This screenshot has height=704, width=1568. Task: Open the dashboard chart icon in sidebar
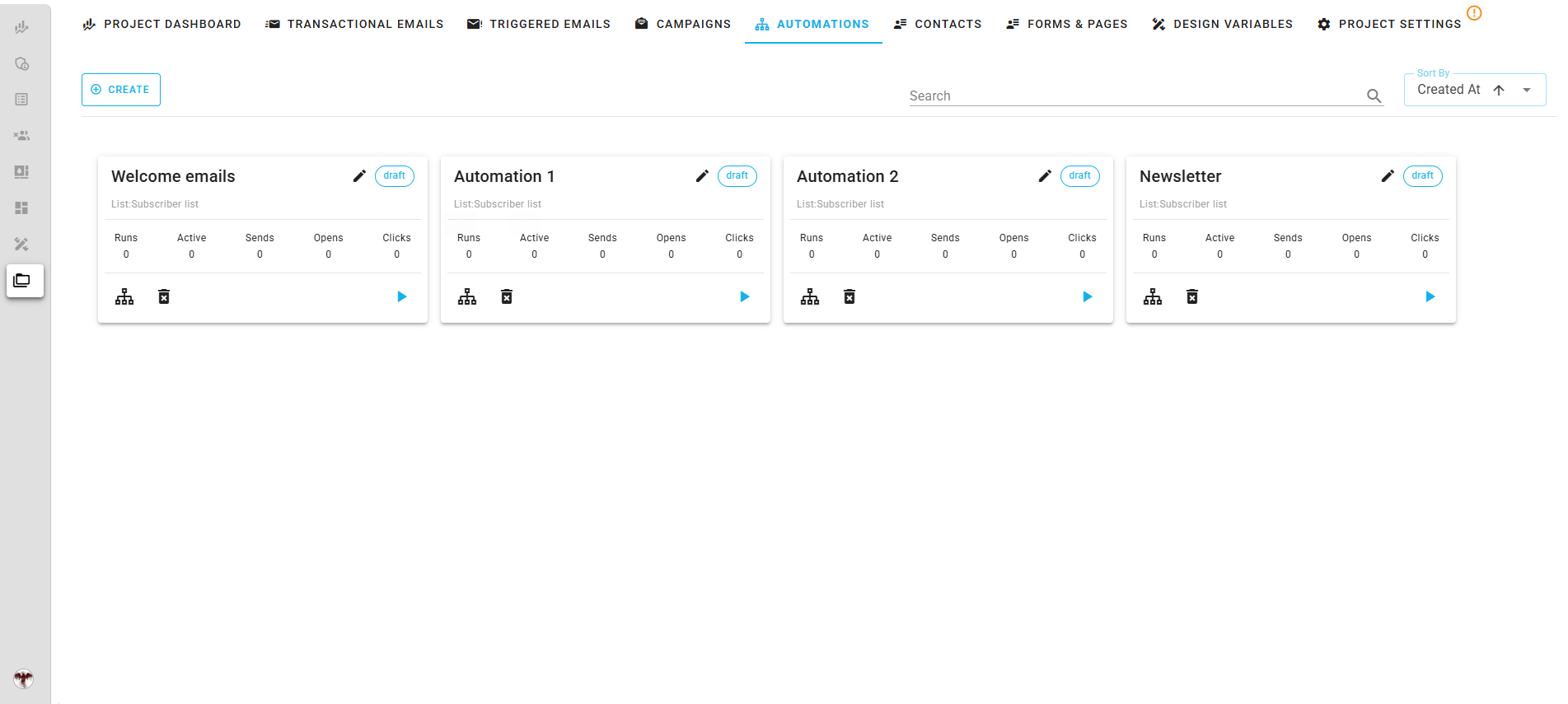21,27
